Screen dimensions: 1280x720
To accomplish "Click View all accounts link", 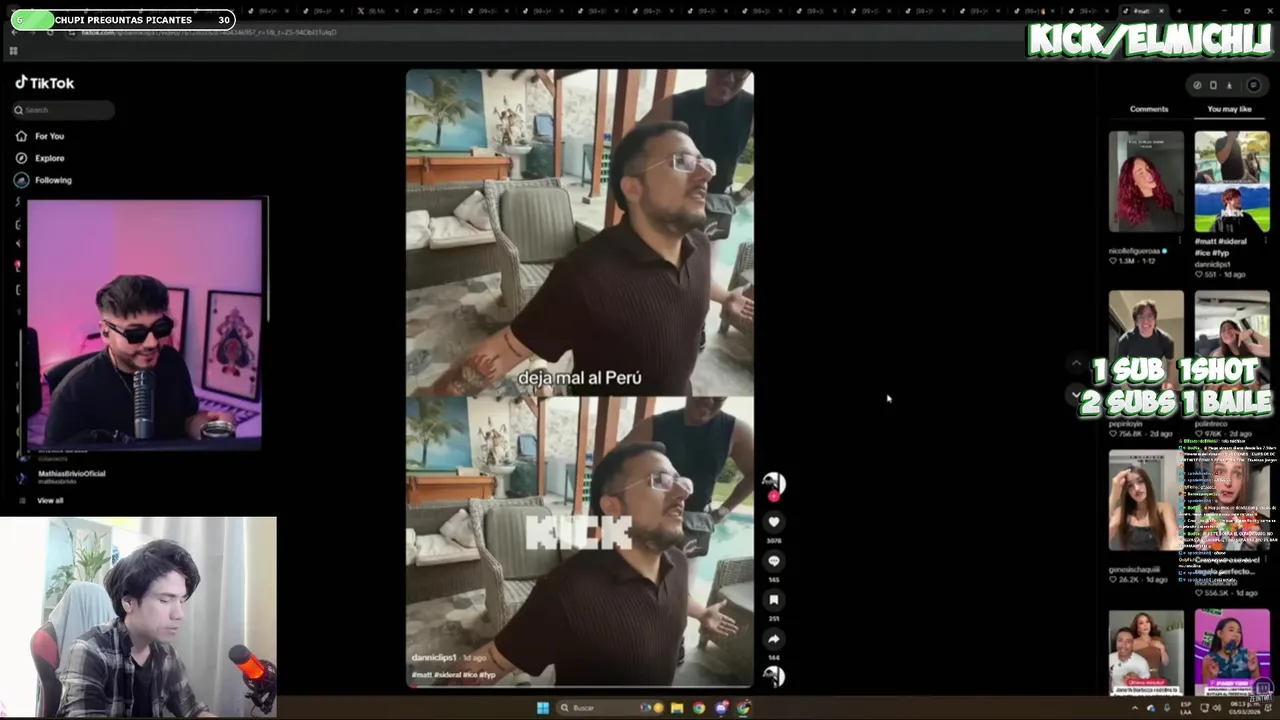I will click(x=50, y=500).
